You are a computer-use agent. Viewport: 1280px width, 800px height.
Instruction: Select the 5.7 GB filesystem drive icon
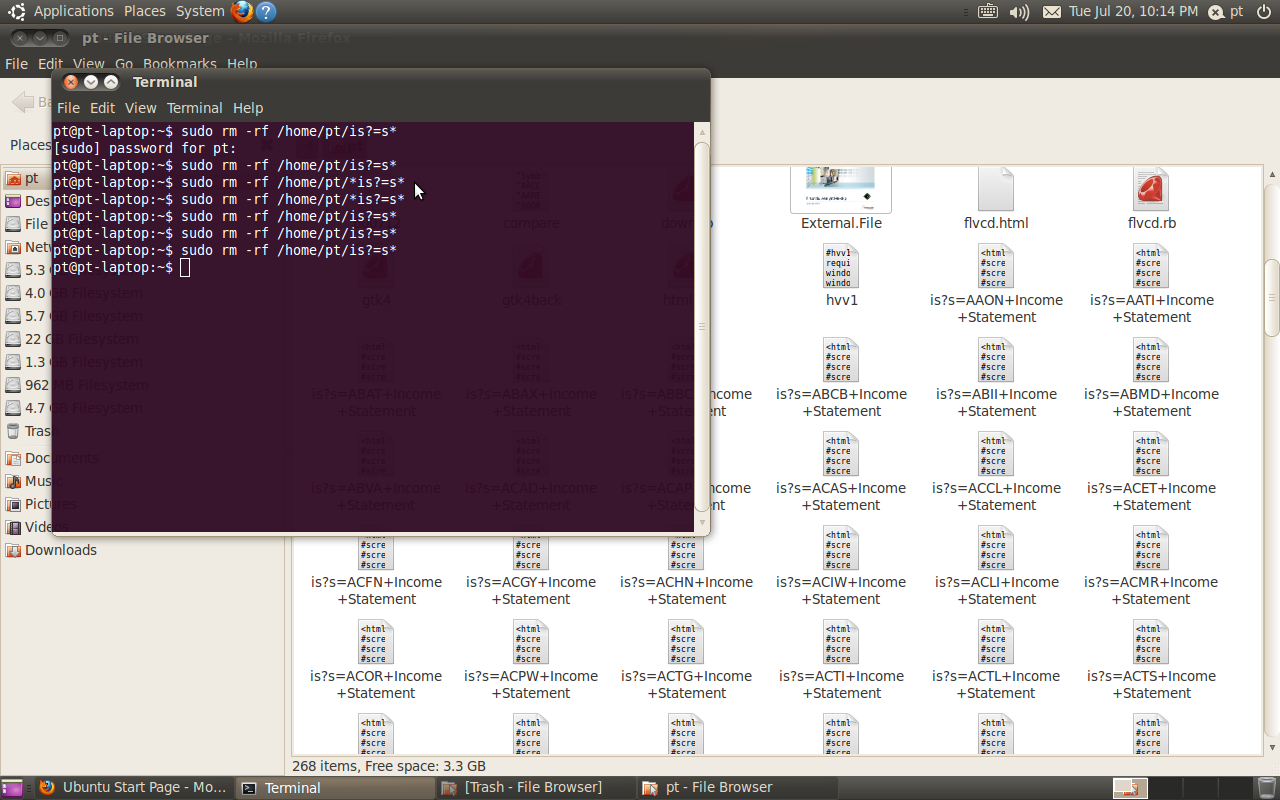tap(13, 316)
